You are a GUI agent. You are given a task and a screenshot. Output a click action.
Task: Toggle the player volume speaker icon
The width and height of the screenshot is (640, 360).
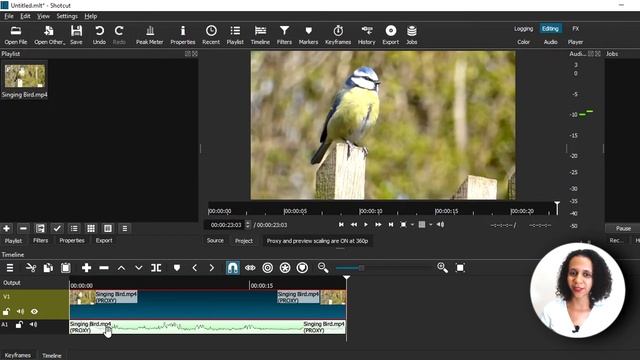click(440, 224)
